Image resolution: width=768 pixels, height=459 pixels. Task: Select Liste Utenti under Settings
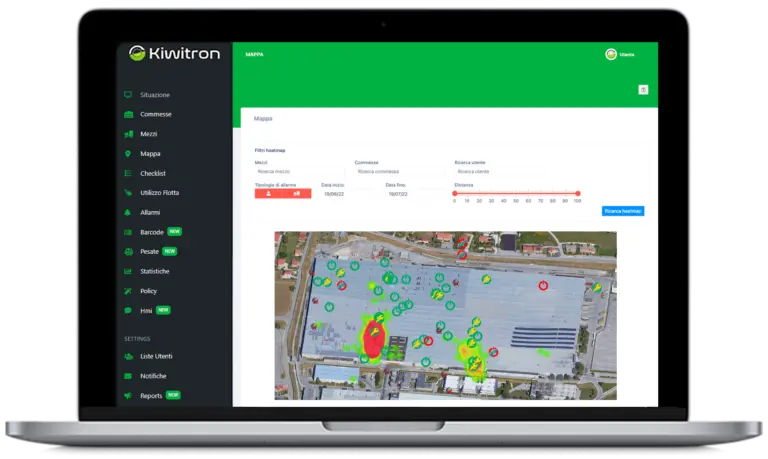coord(157,356)
